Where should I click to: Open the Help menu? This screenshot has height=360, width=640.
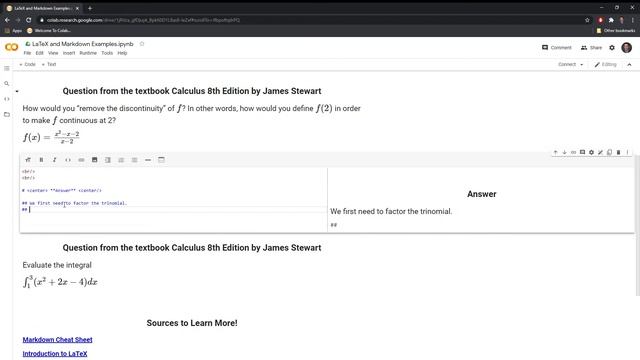click(122, 53)
